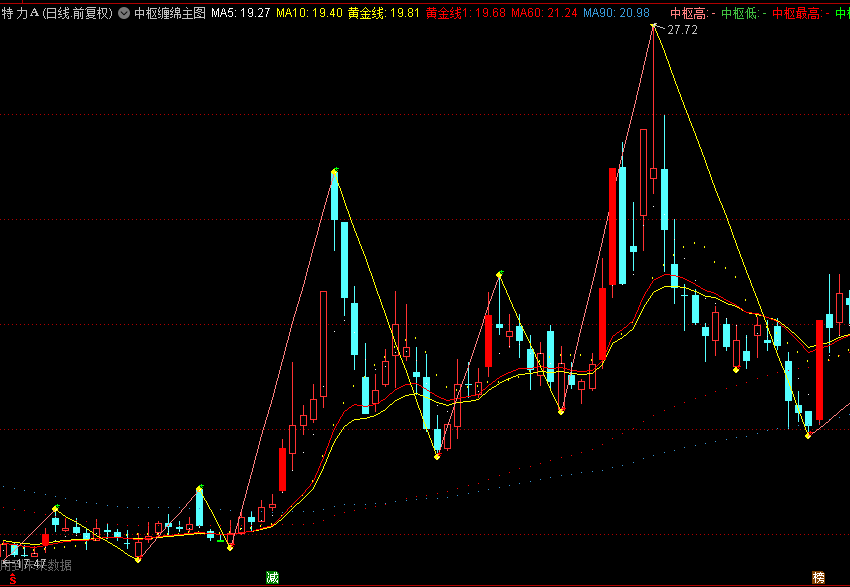The height and width of the screenshot is (587, 850).
Task: Select the 特力A (日线.前复权) title
Action: pos(57,13)
